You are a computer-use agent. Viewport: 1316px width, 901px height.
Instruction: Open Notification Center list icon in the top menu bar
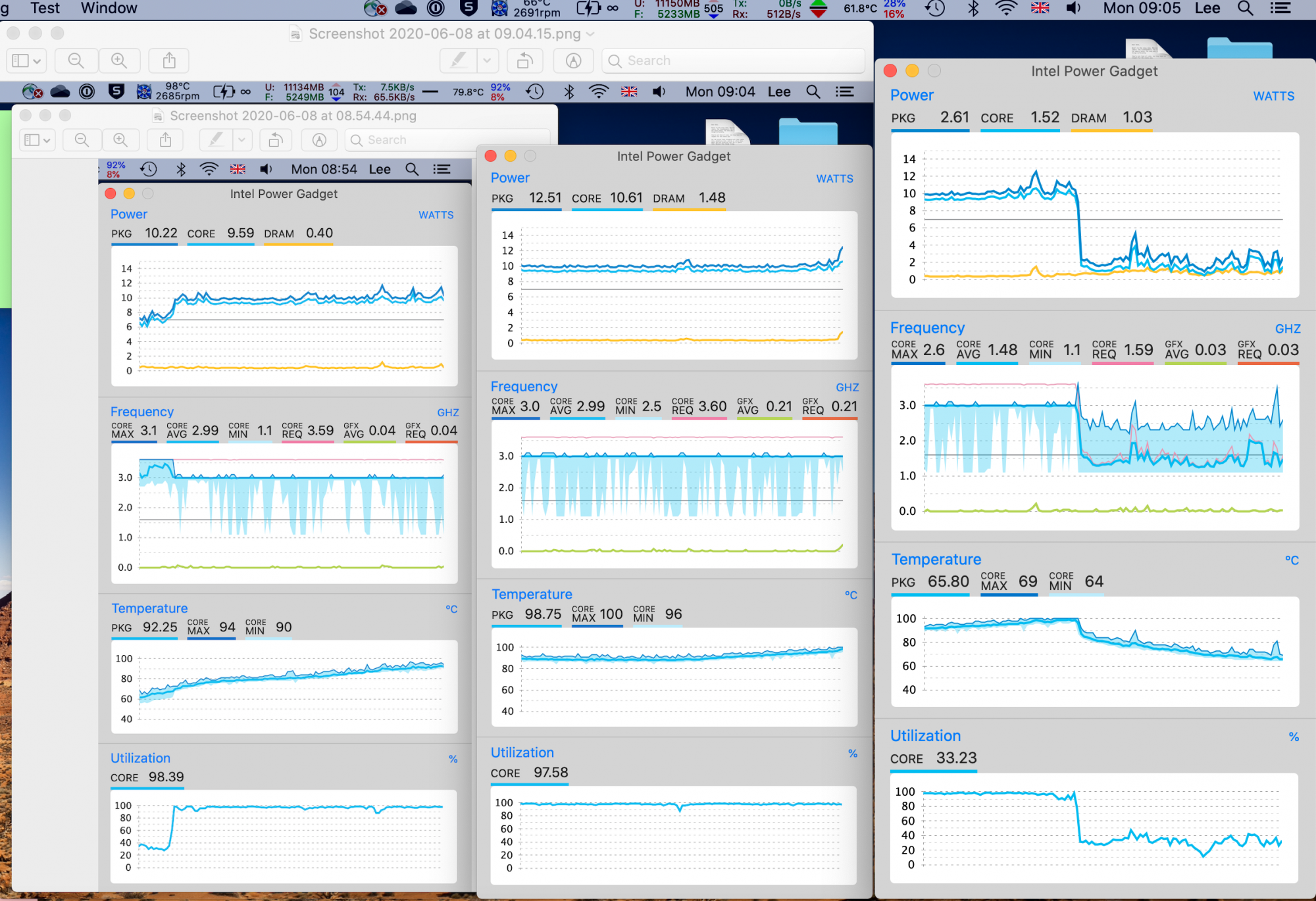click(x=1280, y=8)
